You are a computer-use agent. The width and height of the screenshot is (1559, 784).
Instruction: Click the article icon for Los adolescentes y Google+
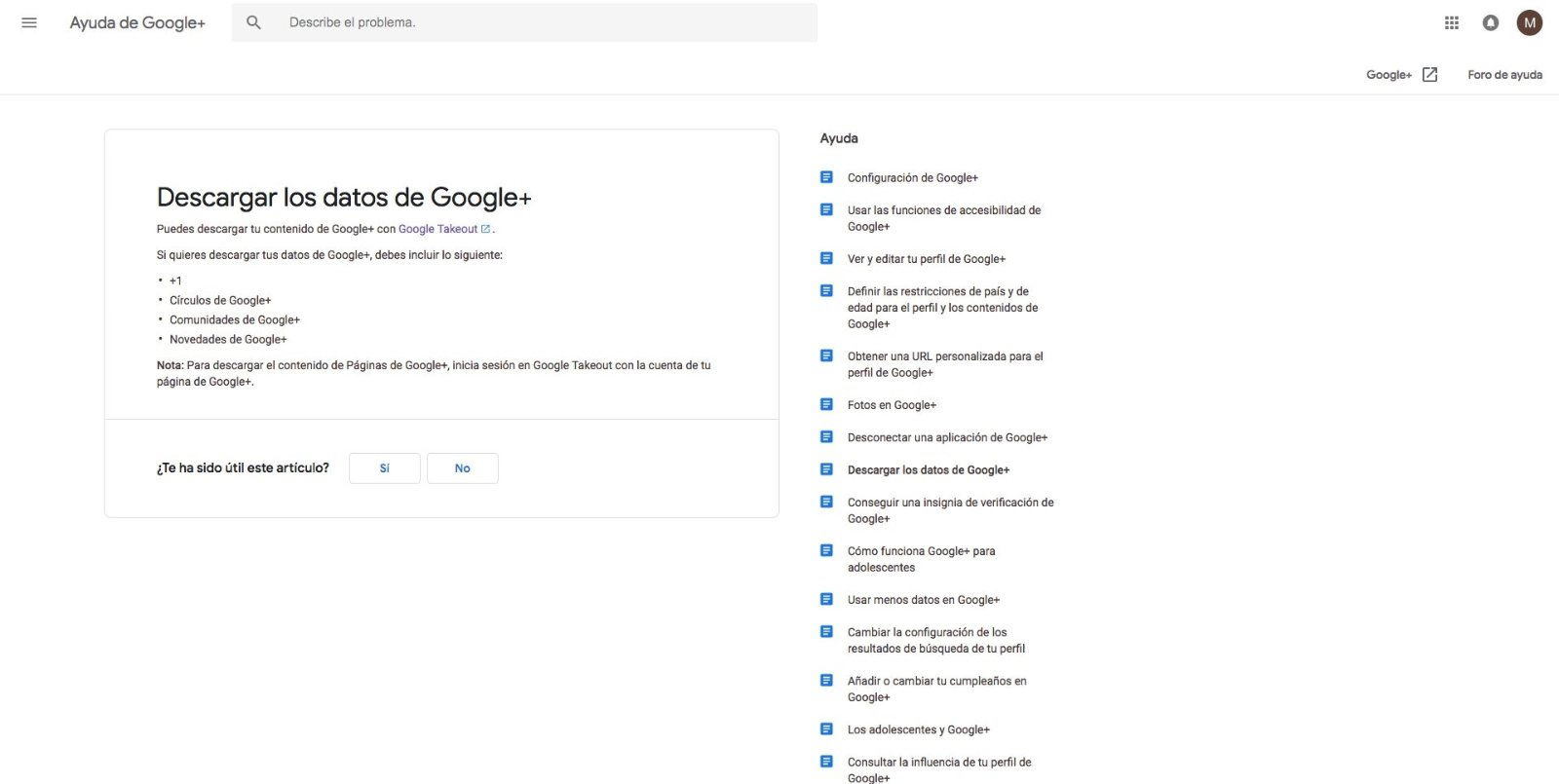tap(826, 728)
